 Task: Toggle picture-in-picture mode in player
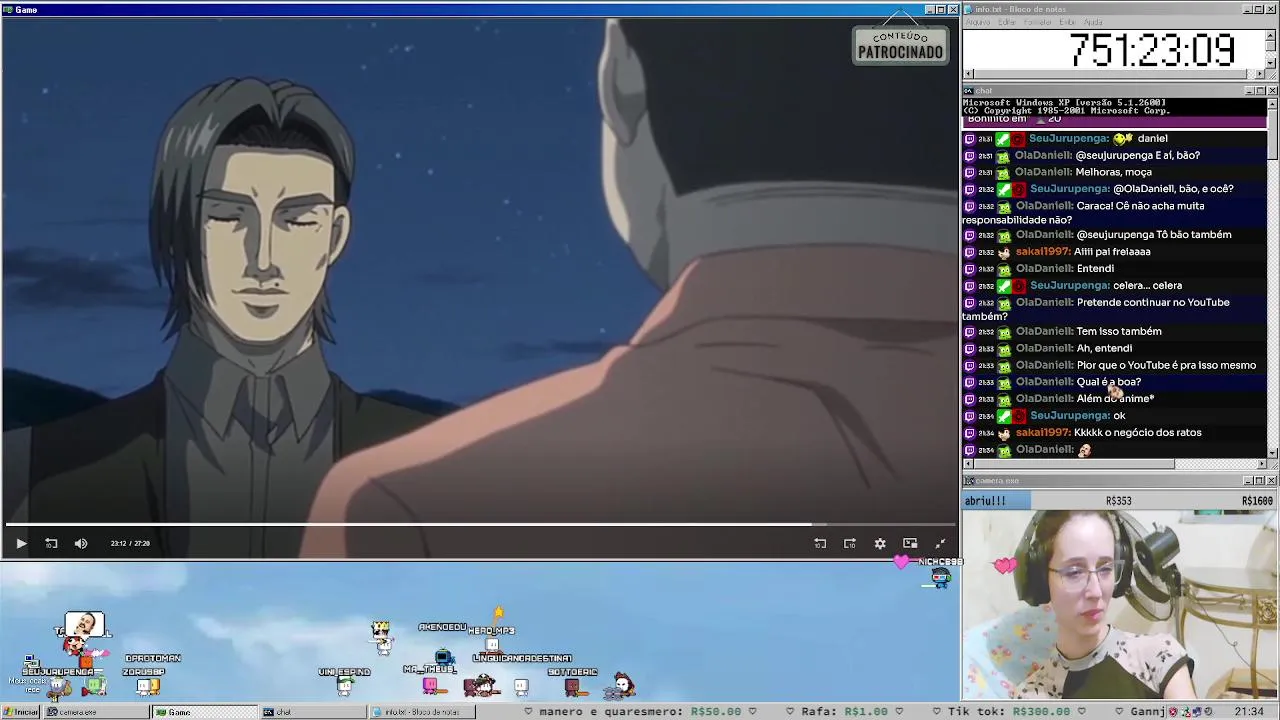click(910, 543)
